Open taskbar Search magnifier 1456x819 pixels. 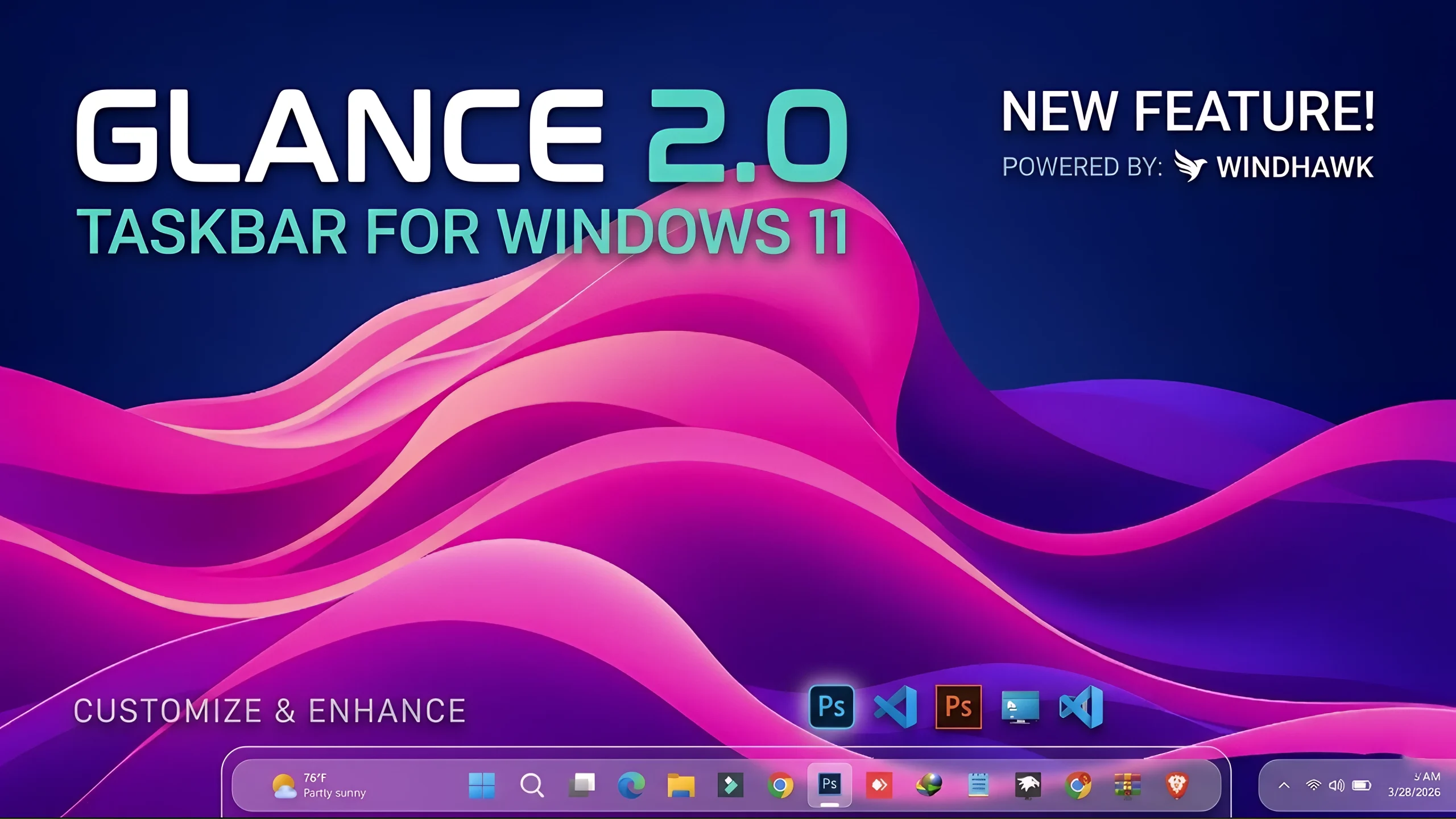coord(532,785)
